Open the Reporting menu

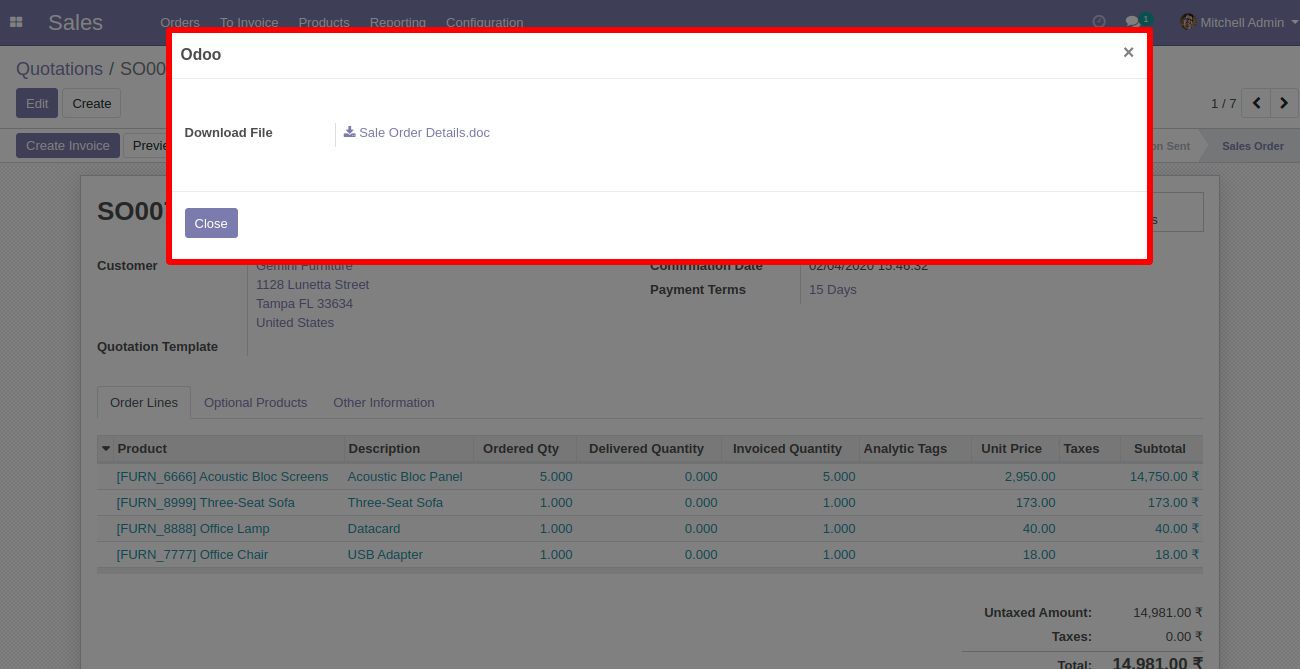click(x=398, y=22)
